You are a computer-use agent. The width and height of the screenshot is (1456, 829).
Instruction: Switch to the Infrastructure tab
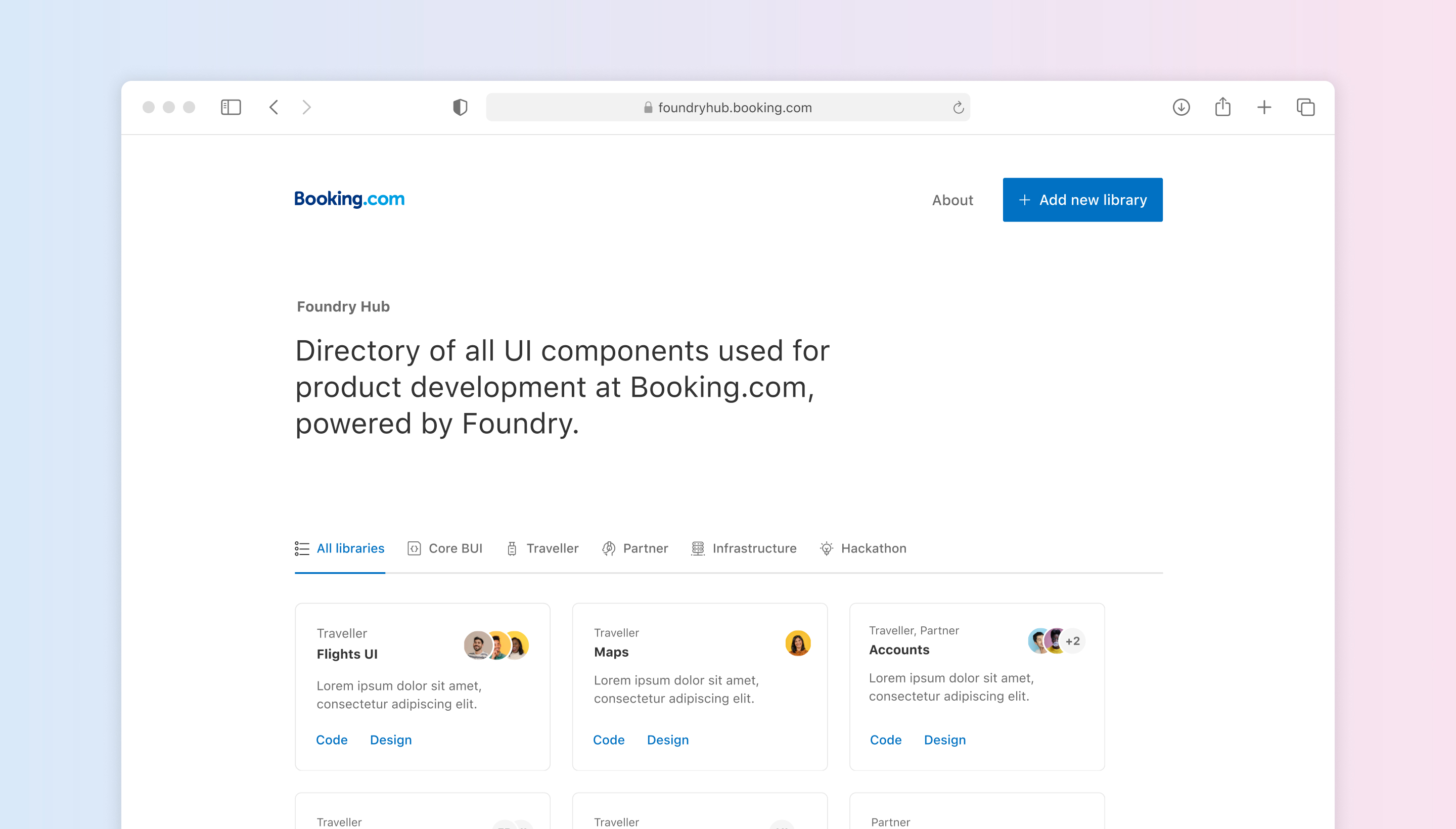744,548
